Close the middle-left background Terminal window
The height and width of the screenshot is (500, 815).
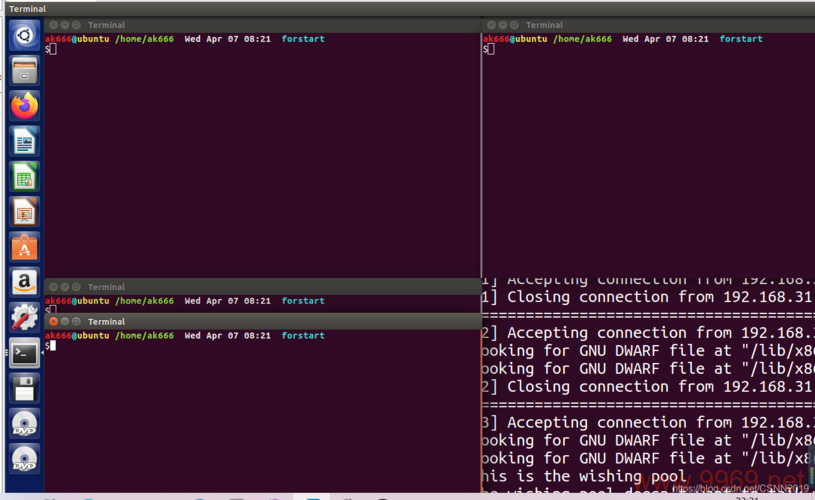tap(54, 287)
